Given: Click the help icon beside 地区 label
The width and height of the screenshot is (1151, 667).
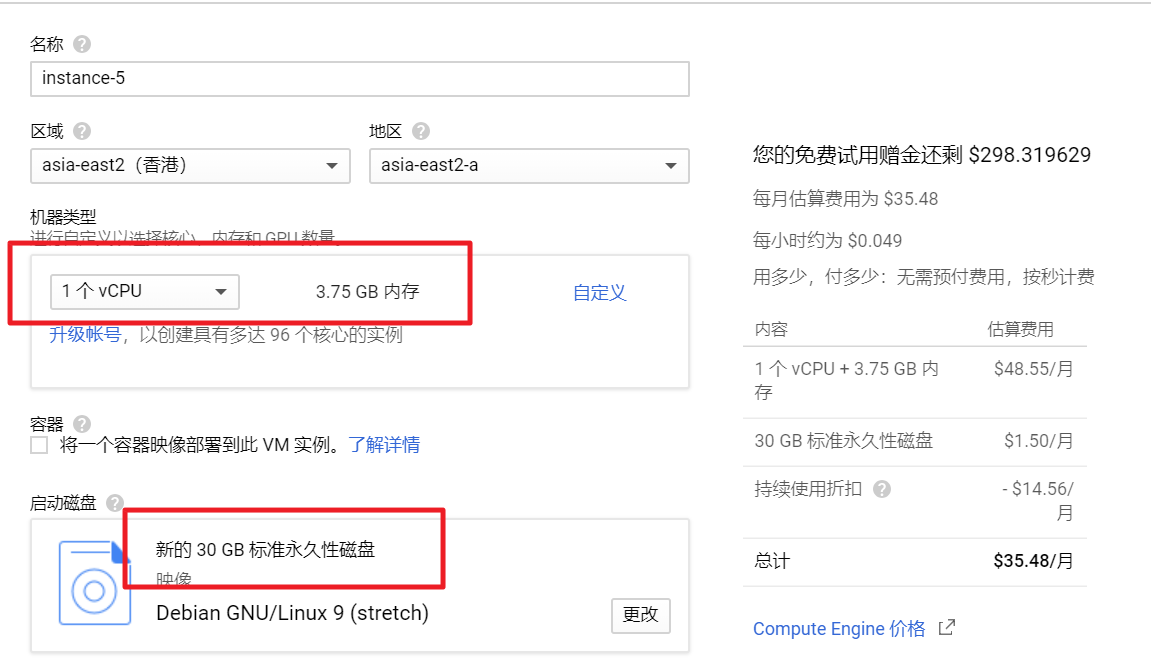Looking at the screenshot, I should pyautogui.click(x=421, y=131).
